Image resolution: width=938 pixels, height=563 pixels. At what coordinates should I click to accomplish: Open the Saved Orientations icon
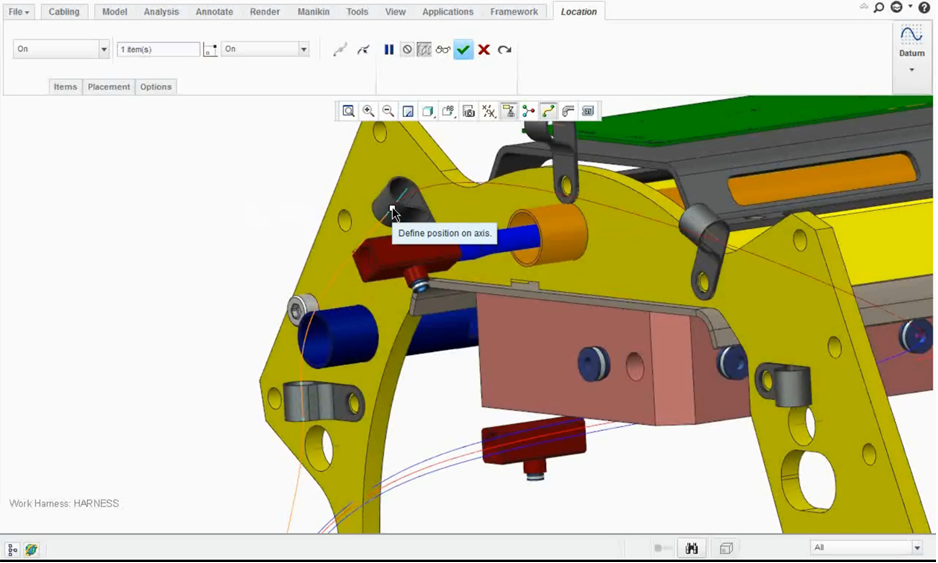(x=448, y=111)
